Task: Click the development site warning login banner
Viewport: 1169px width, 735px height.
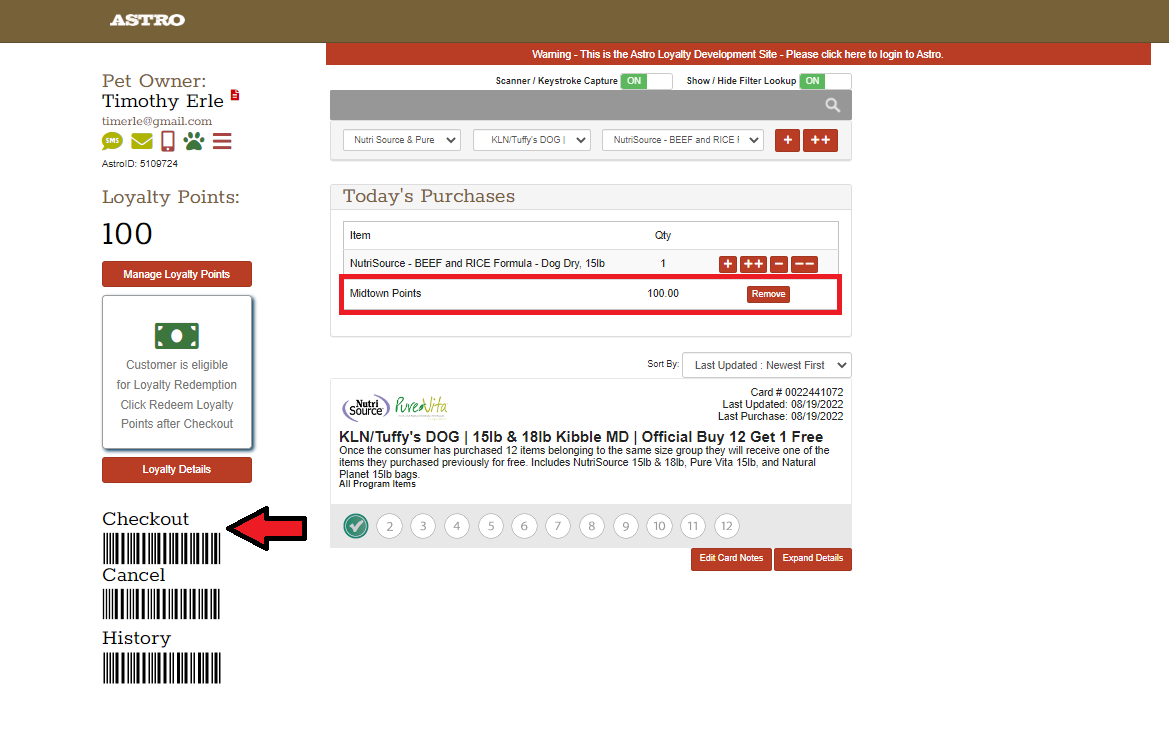Action: (738, 54)
